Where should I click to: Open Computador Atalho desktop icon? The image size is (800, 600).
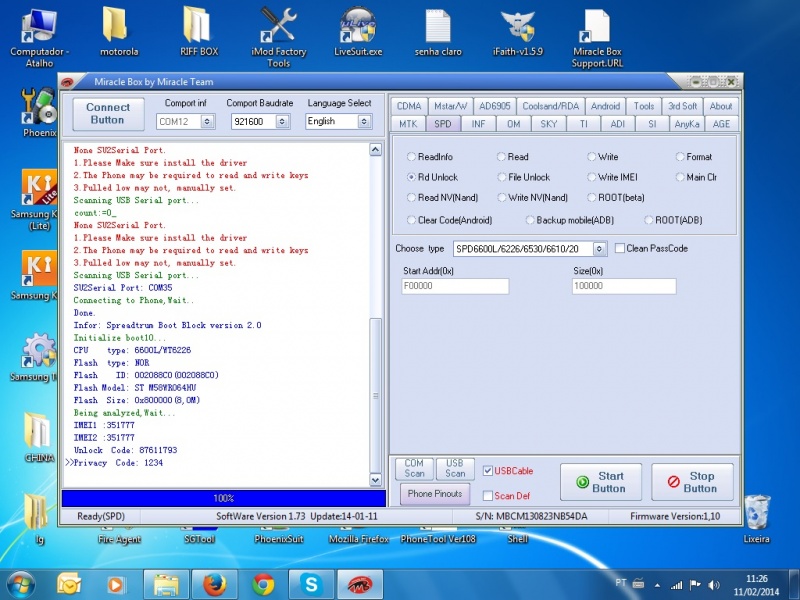(39, 38)
